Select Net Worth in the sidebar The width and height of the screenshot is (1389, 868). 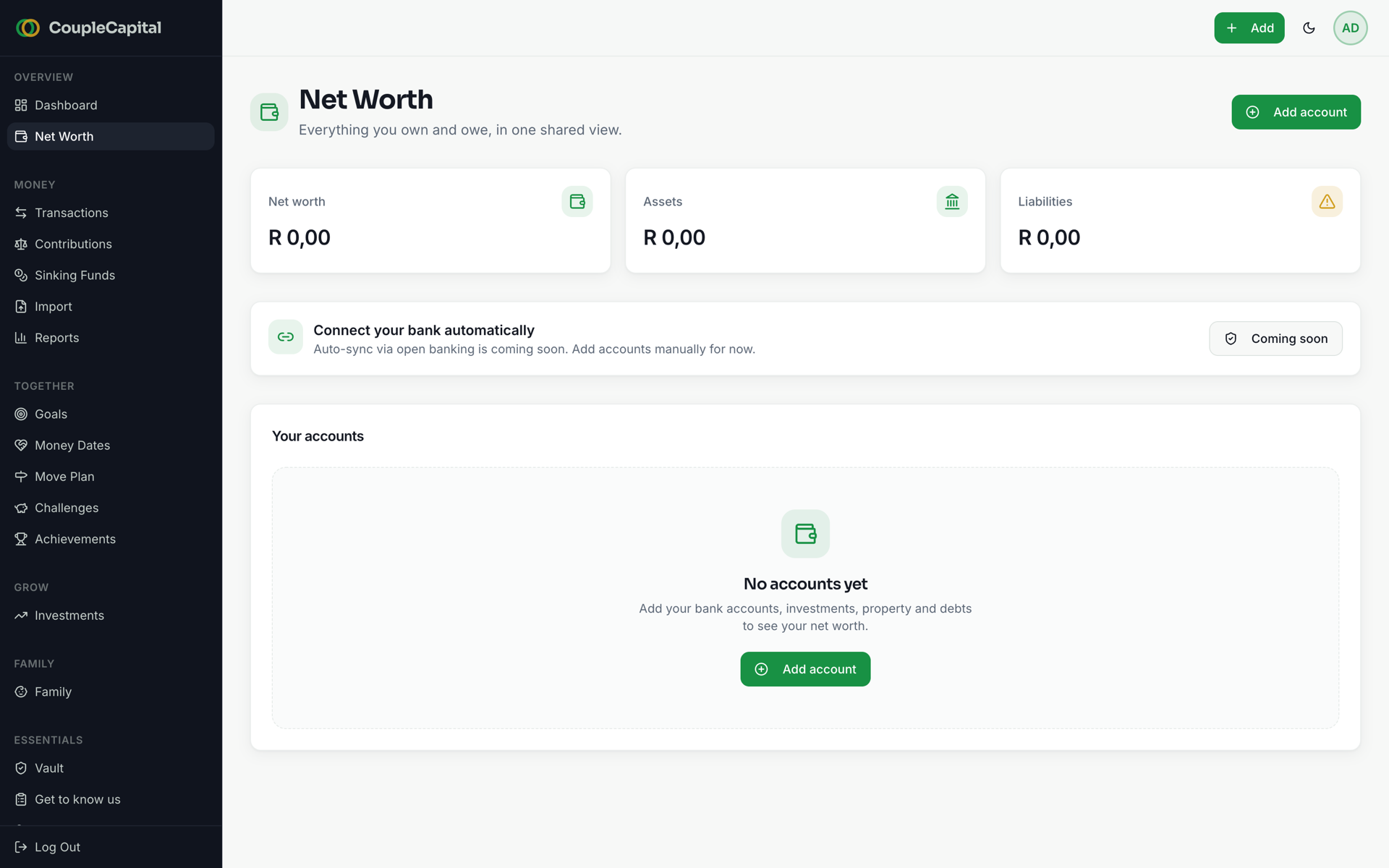click(x=111, y=136)
